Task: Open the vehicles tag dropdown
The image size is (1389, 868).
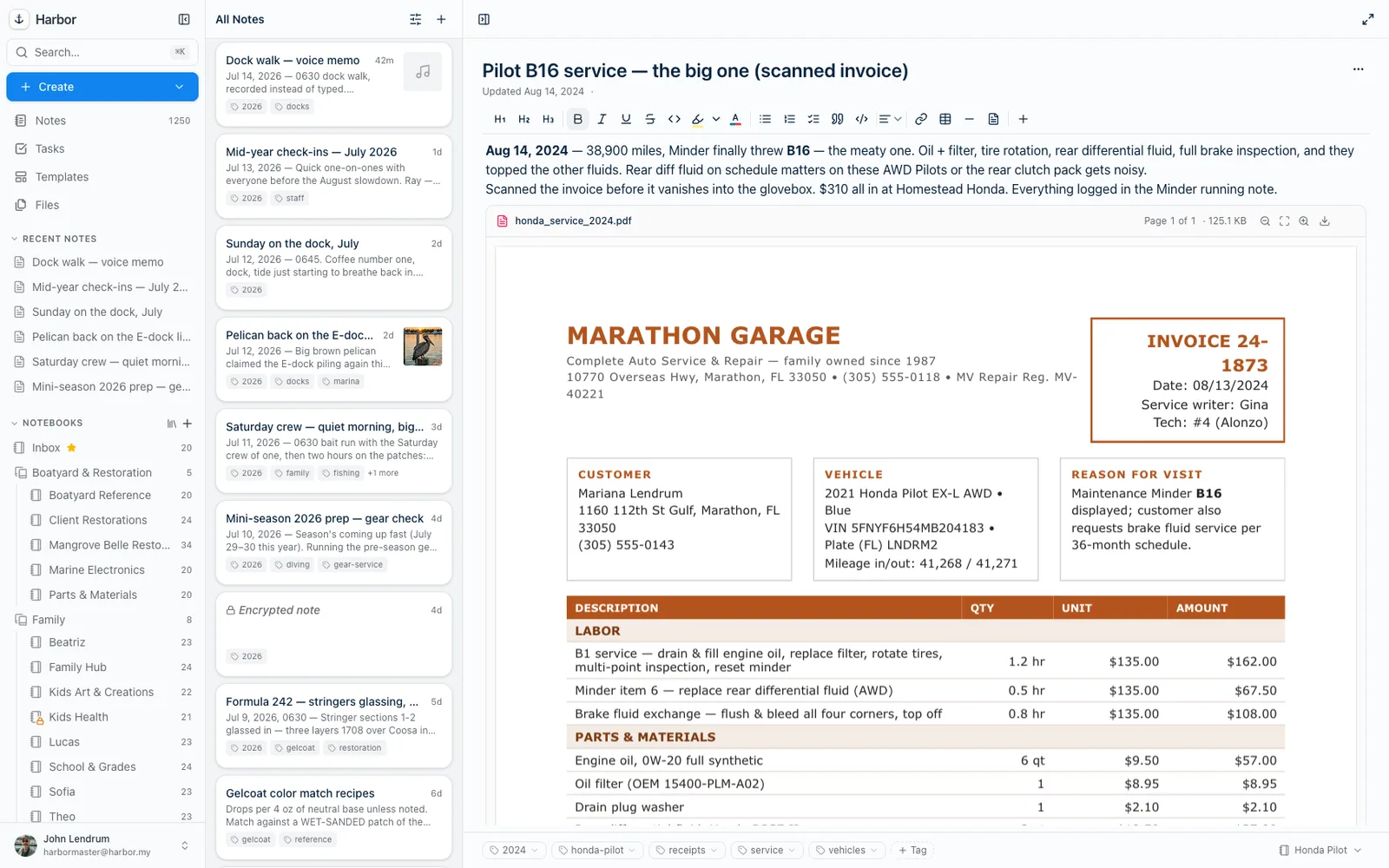Action: click(x=846, y=851)
